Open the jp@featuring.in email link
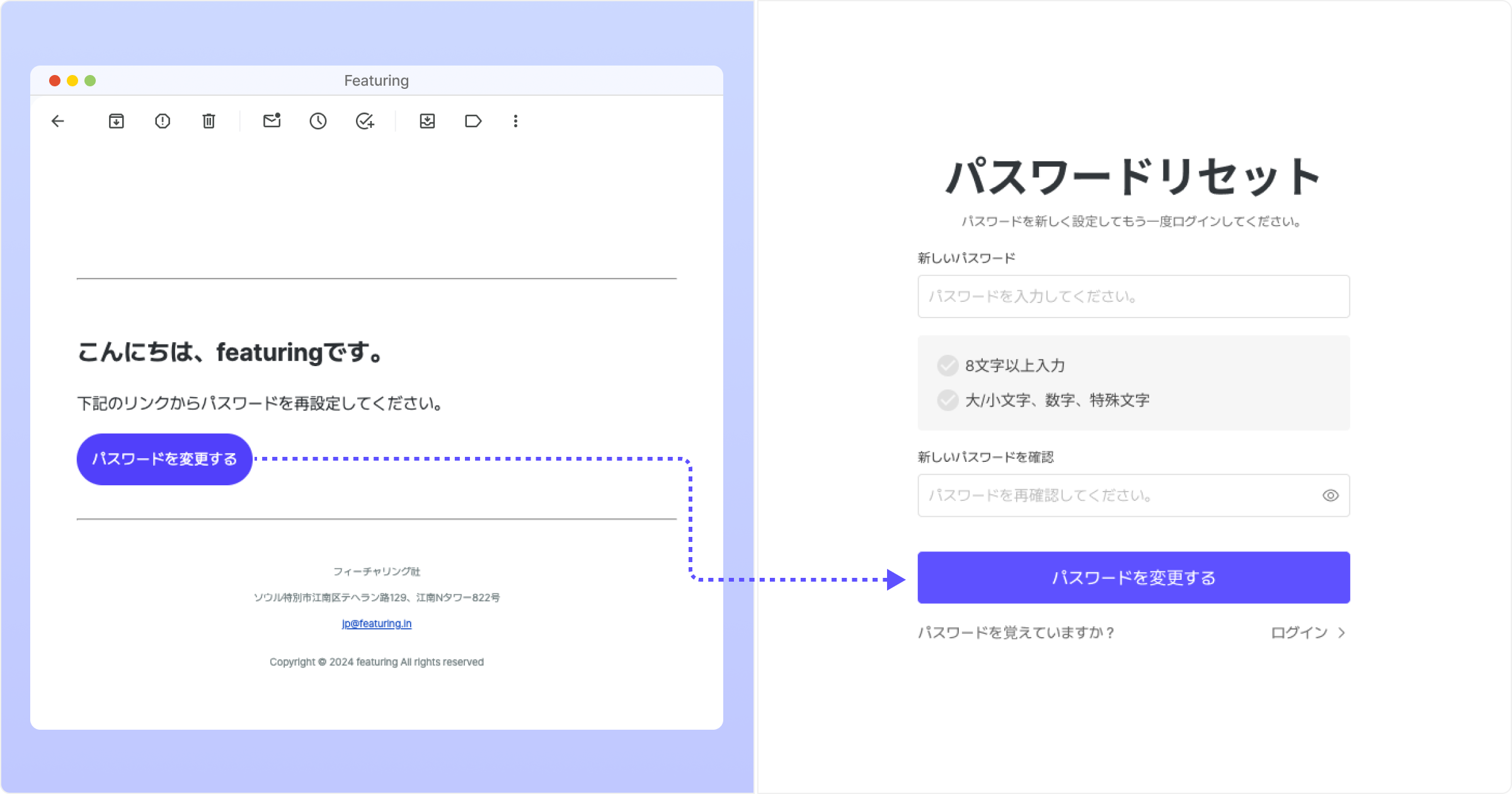 (x=376, y=623)
